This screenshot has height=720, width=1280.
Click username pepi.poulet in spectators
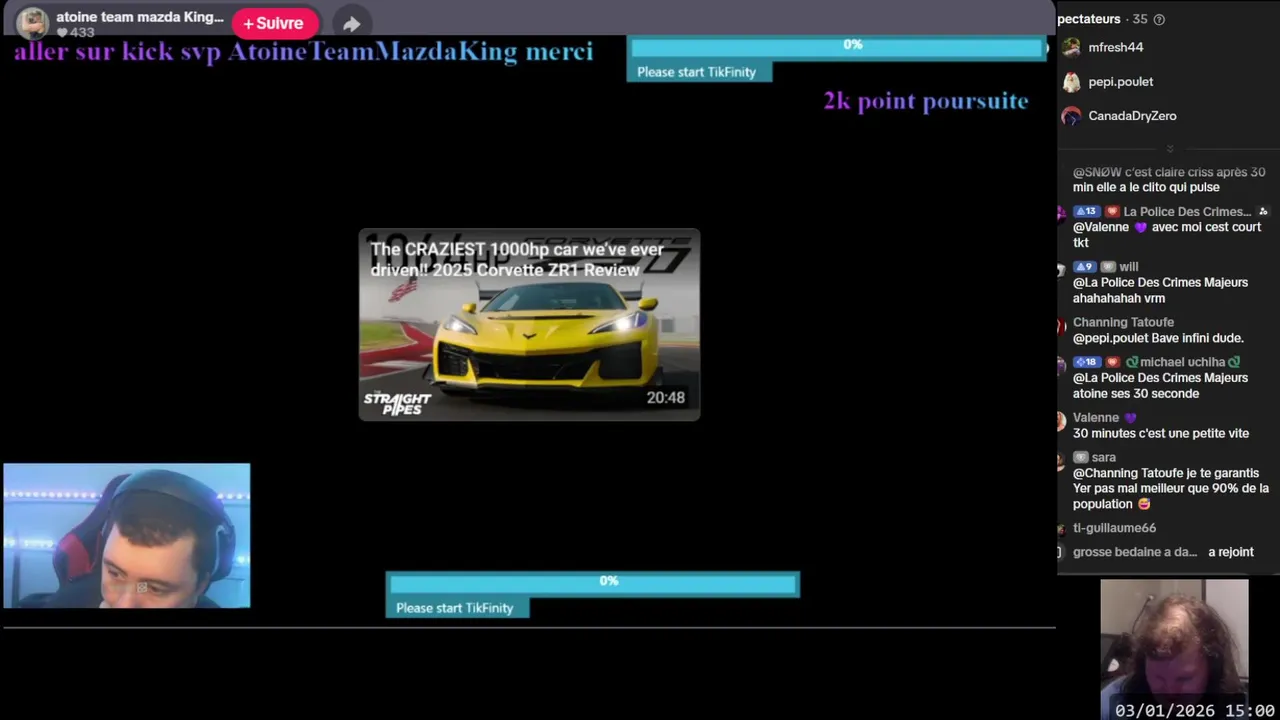tap(1121, 82)
